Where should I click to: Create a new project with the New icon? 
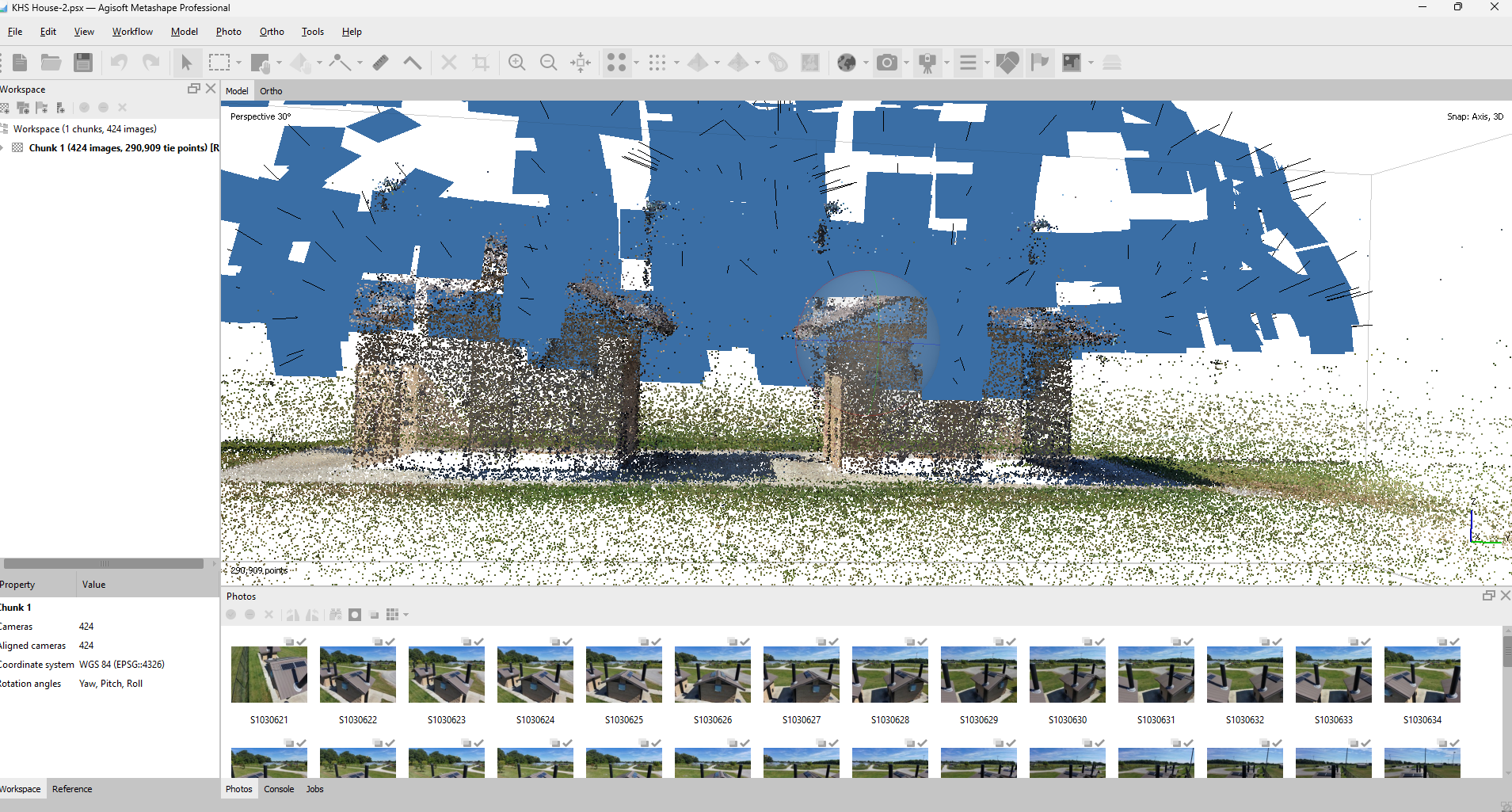point(20,63)
